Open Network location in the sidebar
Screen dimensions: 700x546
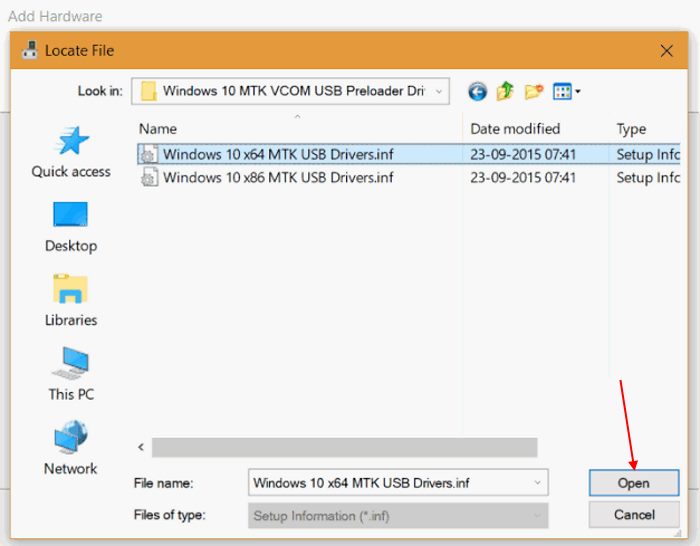tap(71, 448)
